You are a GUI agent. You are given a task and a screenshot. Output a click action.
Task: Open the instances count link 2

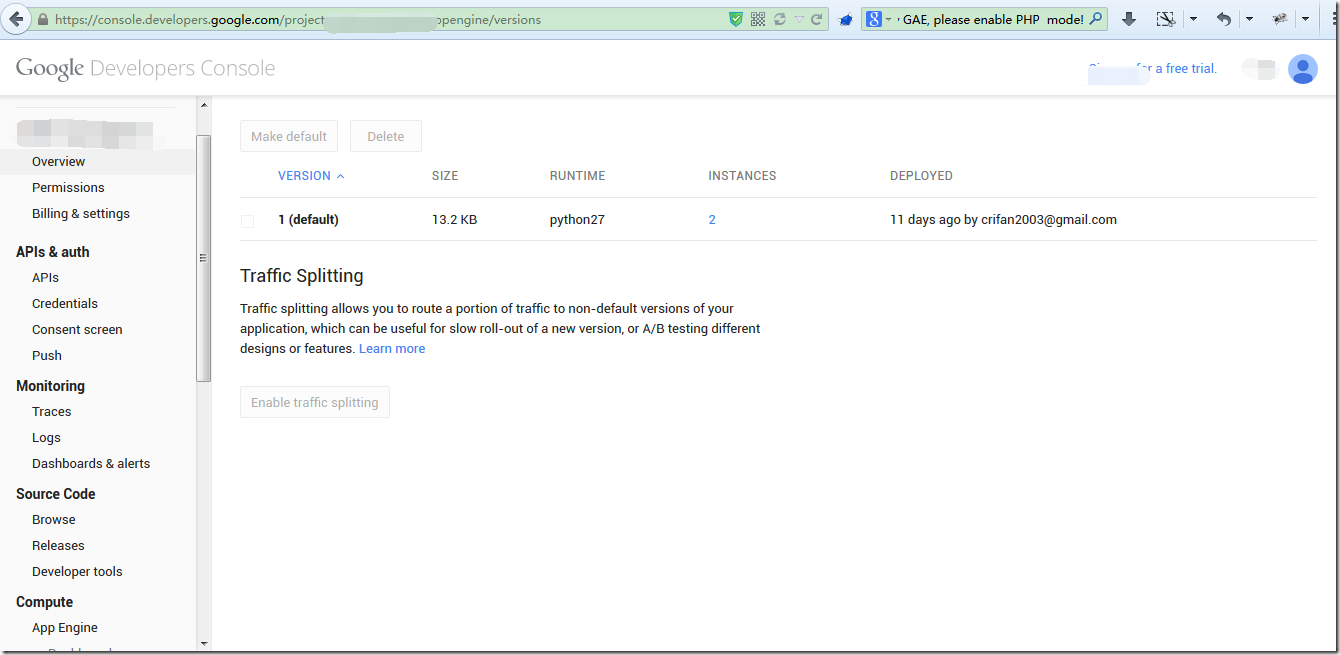(712, 220)
